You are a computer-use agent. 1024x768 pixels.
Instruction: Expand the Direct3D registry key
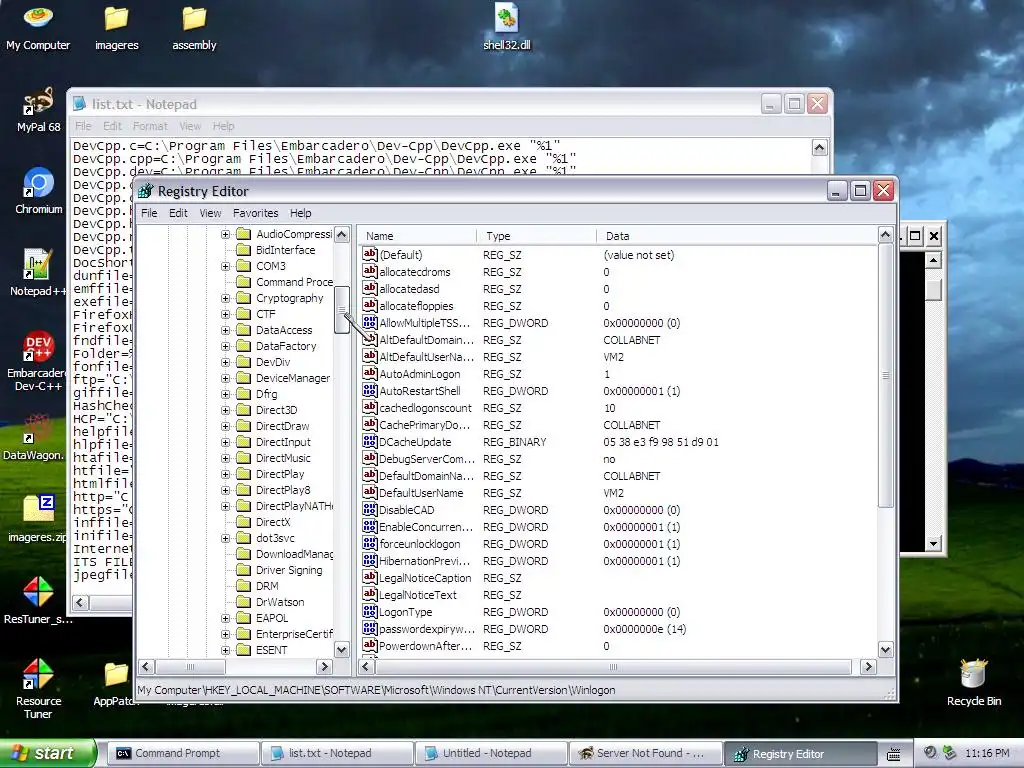point(225,410)
